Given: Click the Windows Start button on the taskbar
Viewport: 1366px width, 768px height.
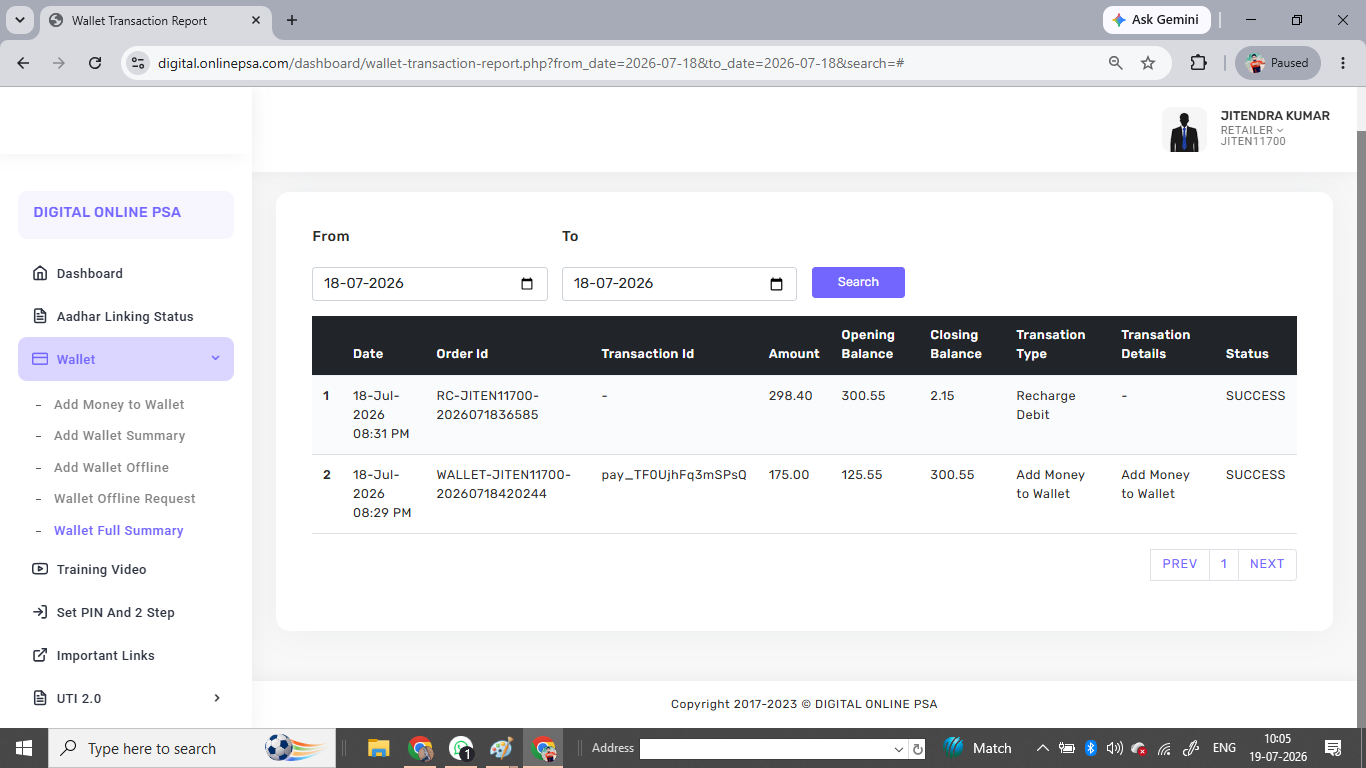Looking at the screenshot, I should pyautogui.click(x=22, y=748).
